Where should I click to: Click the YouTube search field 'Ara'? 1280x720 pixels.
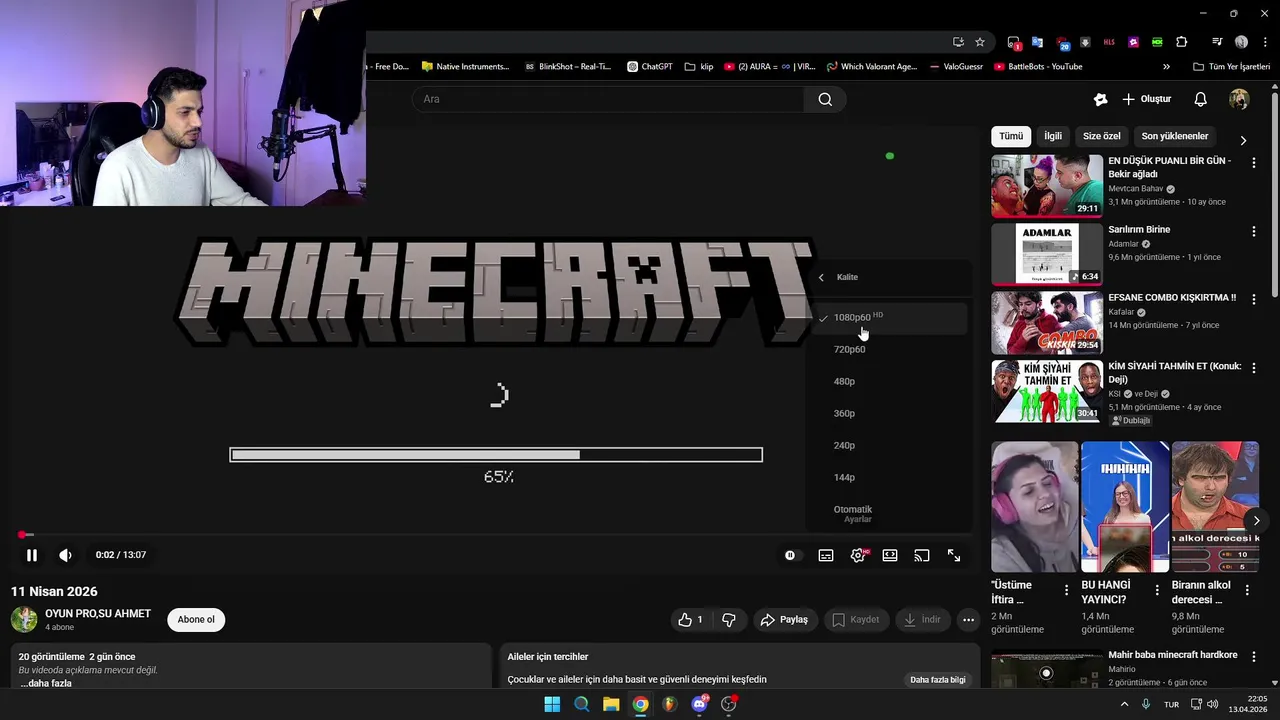pos(607,99)
